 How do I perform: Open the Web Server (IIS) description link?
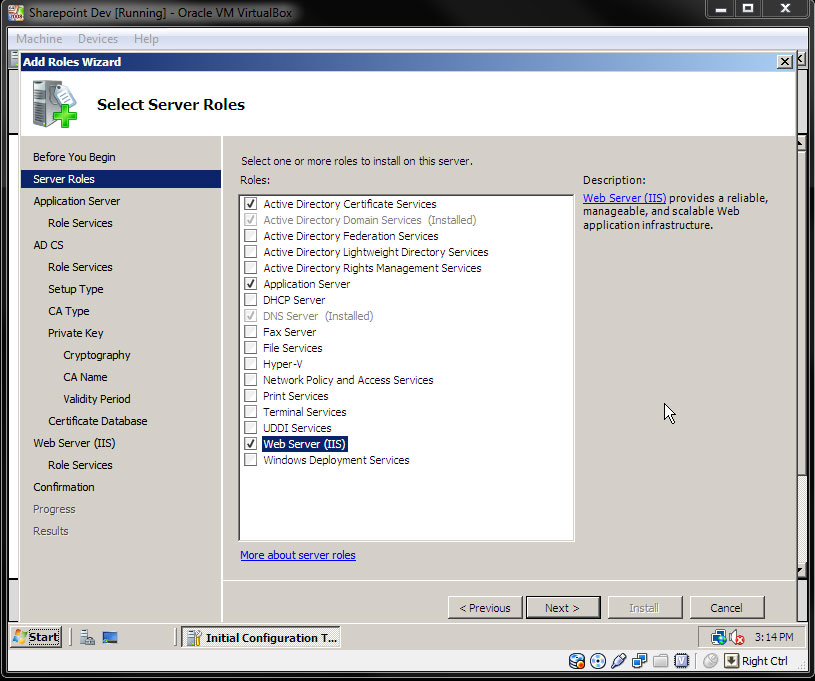click(624, 198)
